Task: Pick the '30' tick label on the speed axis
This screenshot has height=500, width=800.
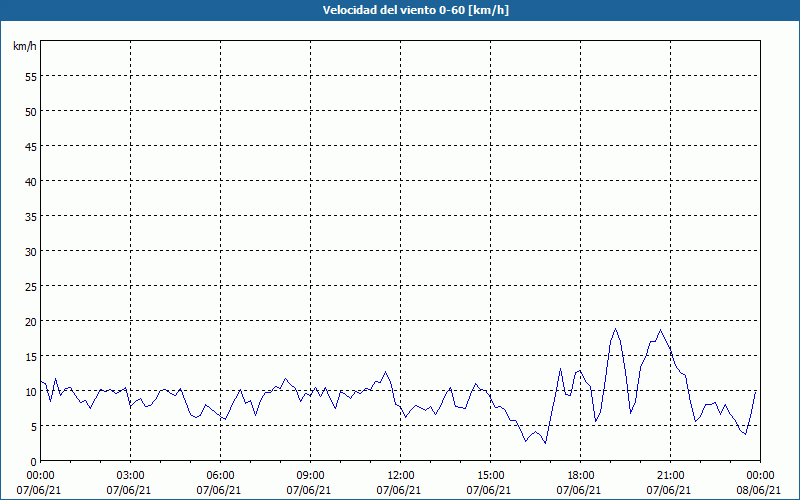Action: tap(31, 252)
